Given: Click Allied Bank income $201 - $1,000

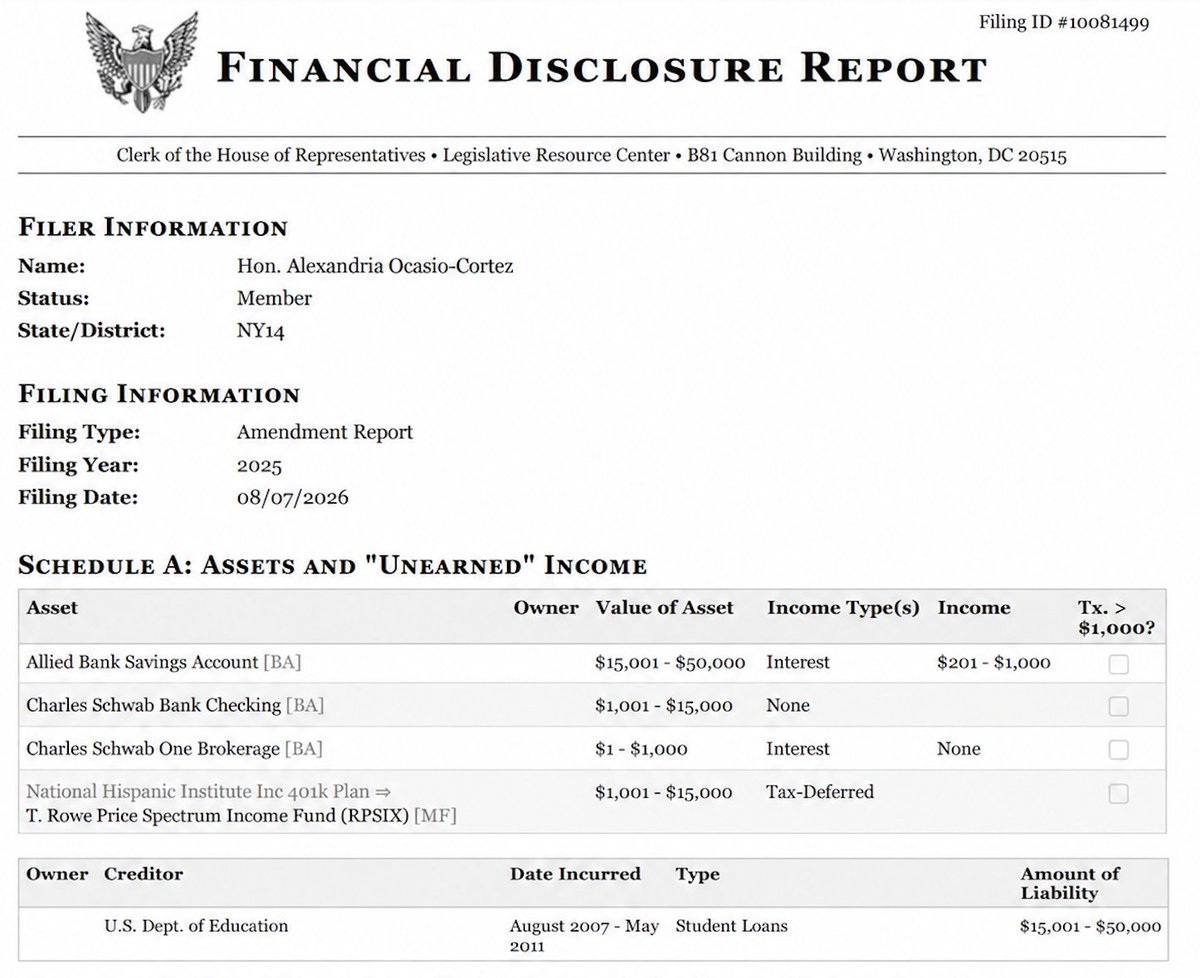Looking at the screenshot, I should coord(994,662).
